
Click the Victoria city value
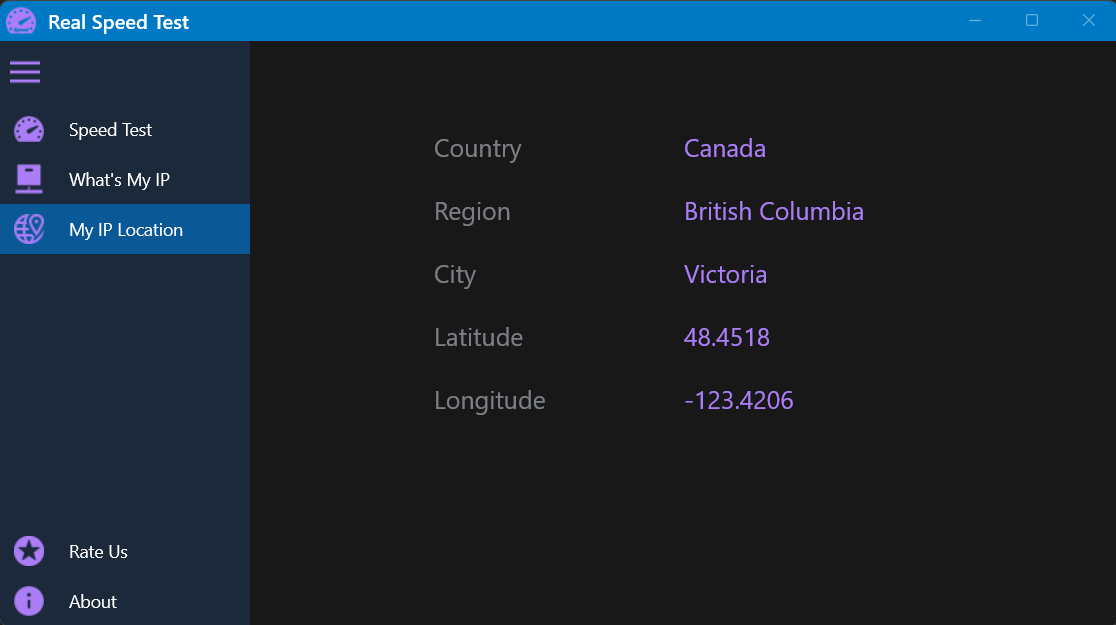[x=725, y=274]
